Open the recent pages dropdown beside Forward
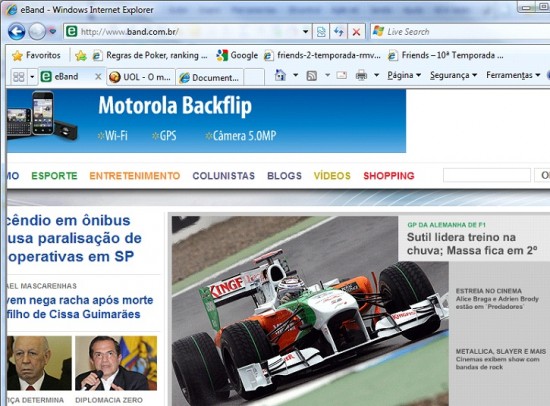 click(53, 32)
